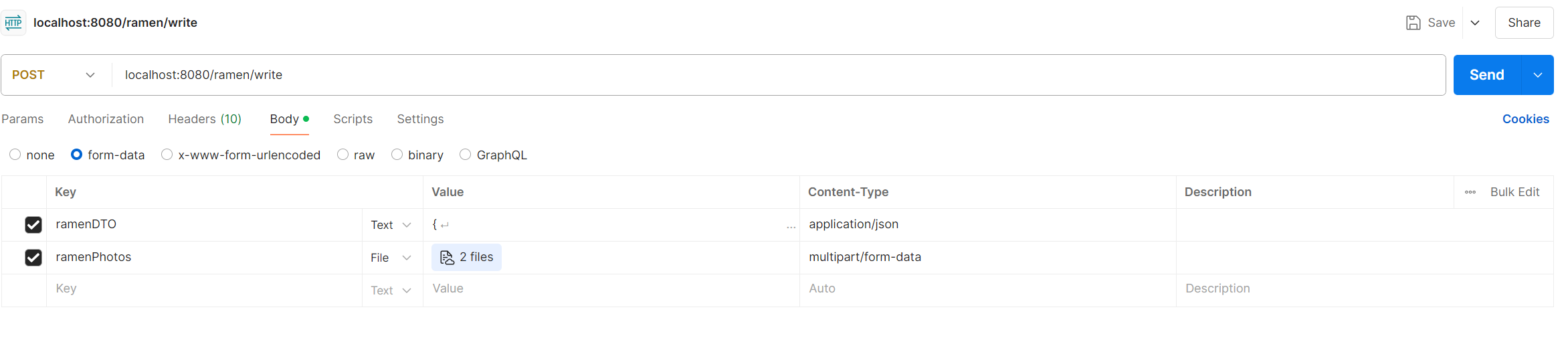Click the 2 files attachment chip
The image size is (1568, 342).
point(466,257)
